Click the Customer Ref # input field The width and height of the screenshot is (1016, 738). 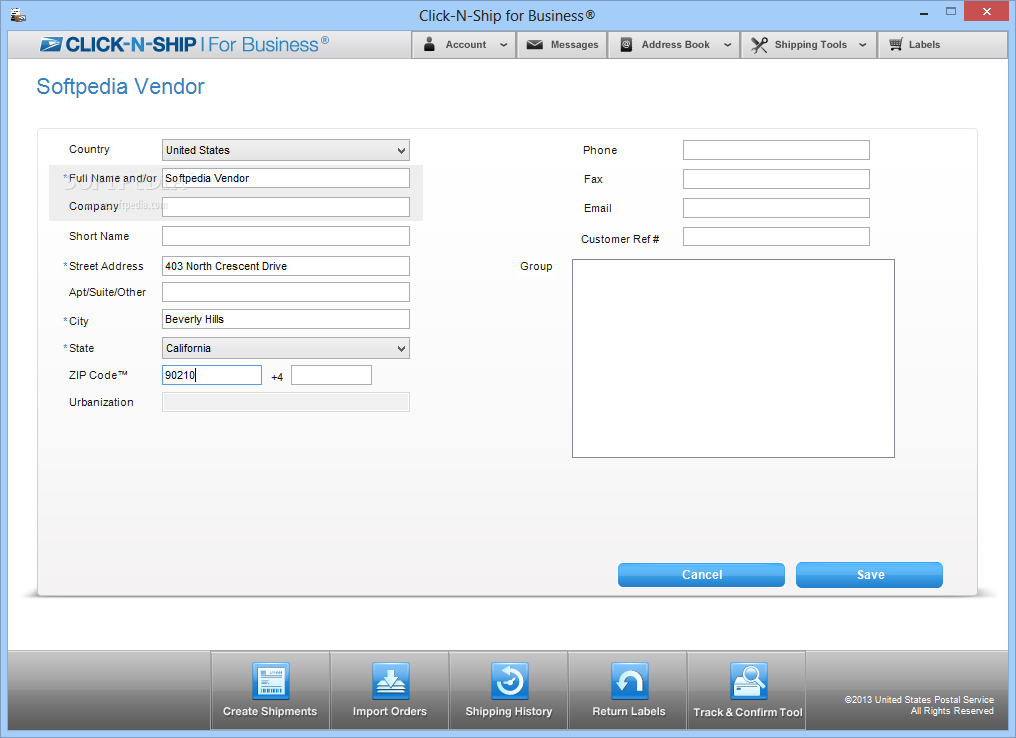coord(776,236)
